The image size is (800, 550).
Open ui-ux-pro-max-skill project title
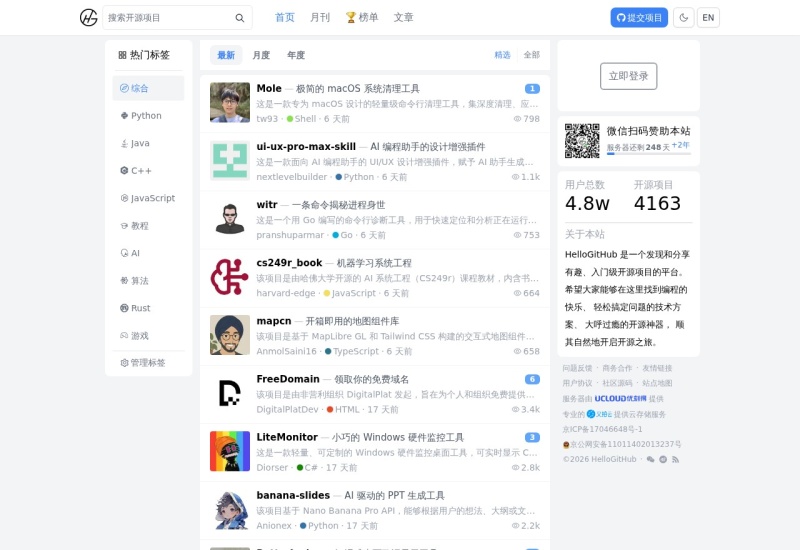pos(306,146)
